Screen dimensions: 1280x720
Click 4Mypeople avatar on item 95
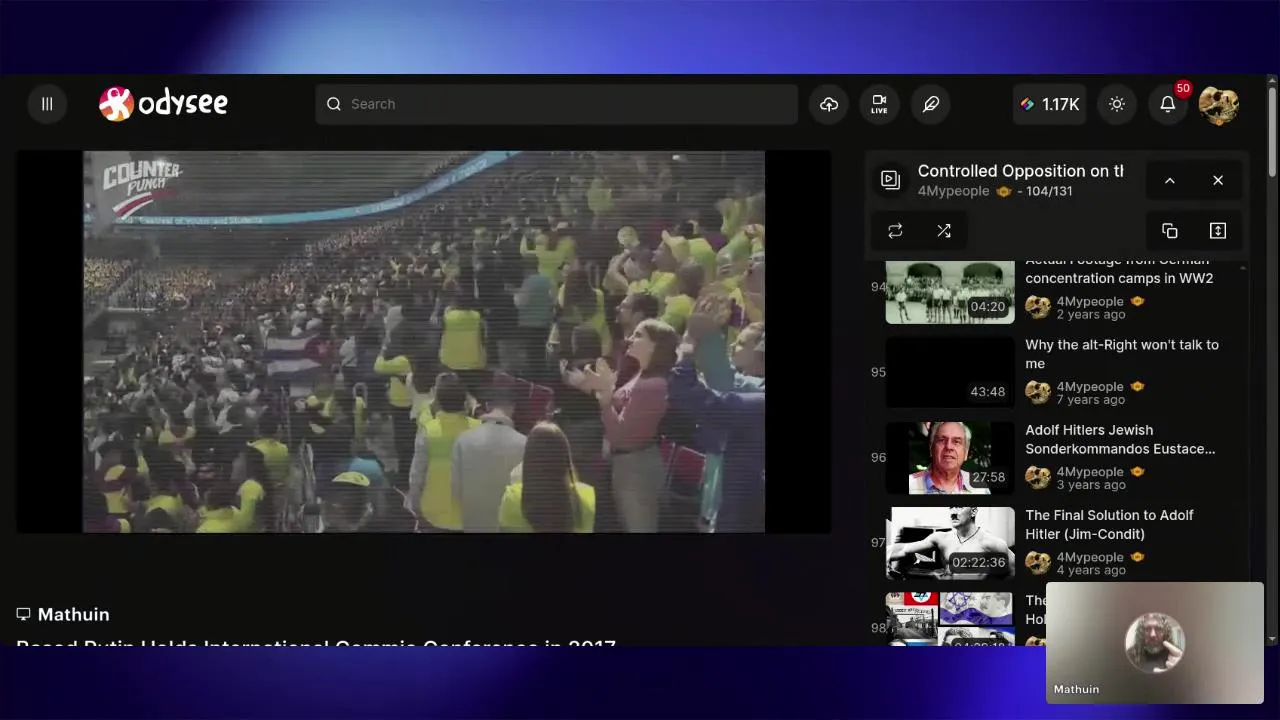(x=1038, y=393)
